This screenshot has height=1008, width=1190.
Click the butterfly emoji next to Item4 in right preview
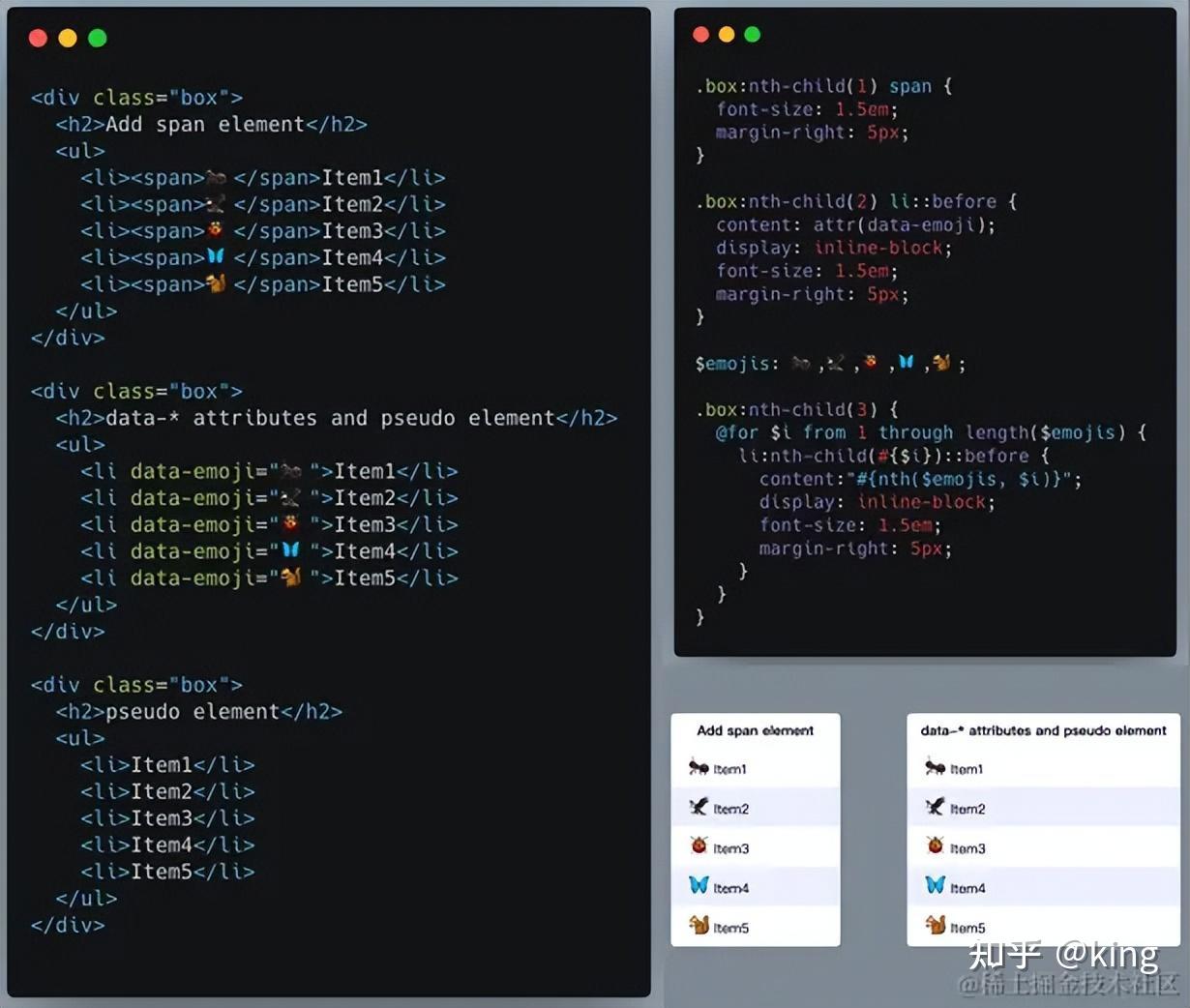pos(935,885)
